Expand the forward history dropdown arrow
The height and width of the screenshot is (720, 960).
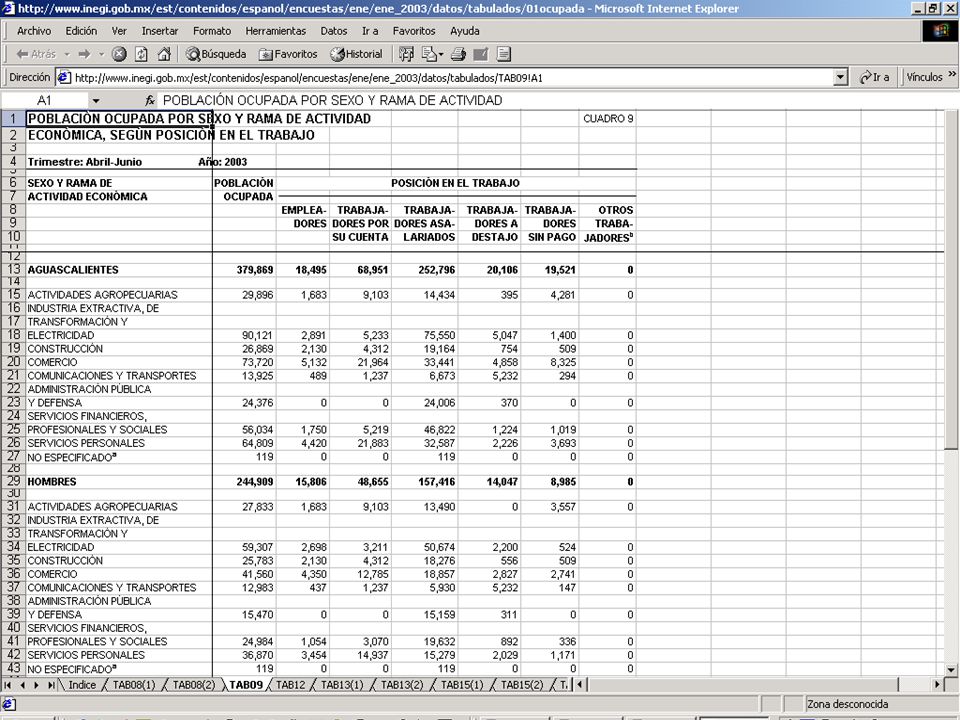click(102, 54)
